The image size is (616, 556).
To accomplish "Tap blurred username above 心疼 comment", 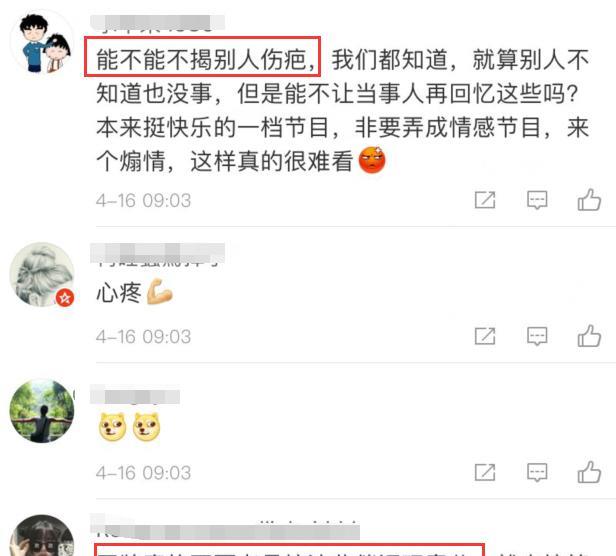I will coord(158,253).
